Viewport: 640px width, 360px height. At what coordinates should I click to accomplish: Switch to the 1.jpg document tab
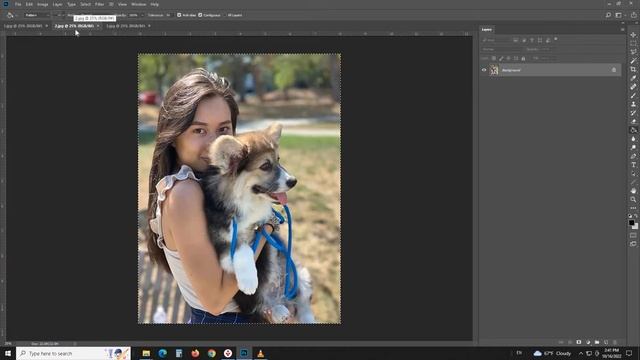(23, 26)
